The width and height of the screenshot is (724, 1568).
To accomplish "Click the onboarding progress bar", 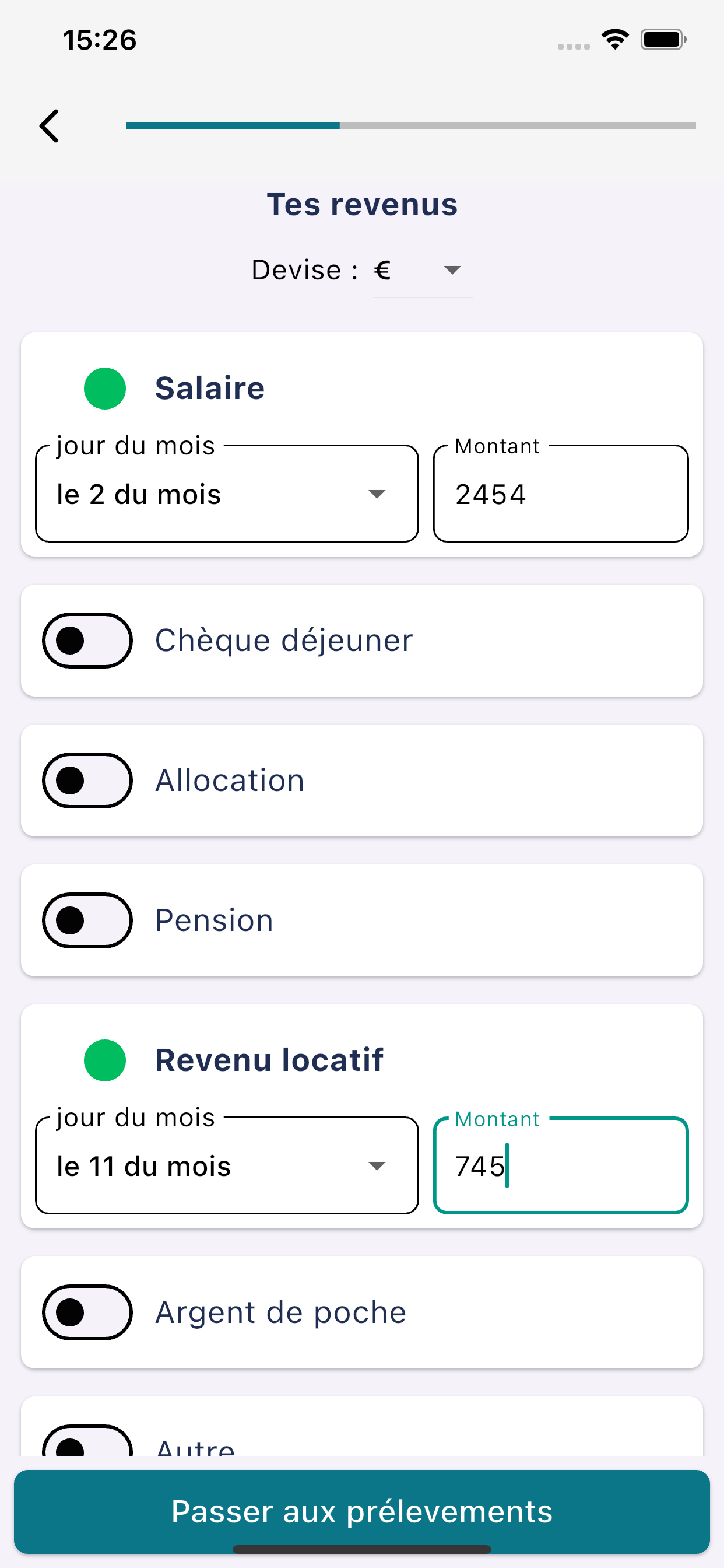I will pyautogui.click(x=410, y=126).
